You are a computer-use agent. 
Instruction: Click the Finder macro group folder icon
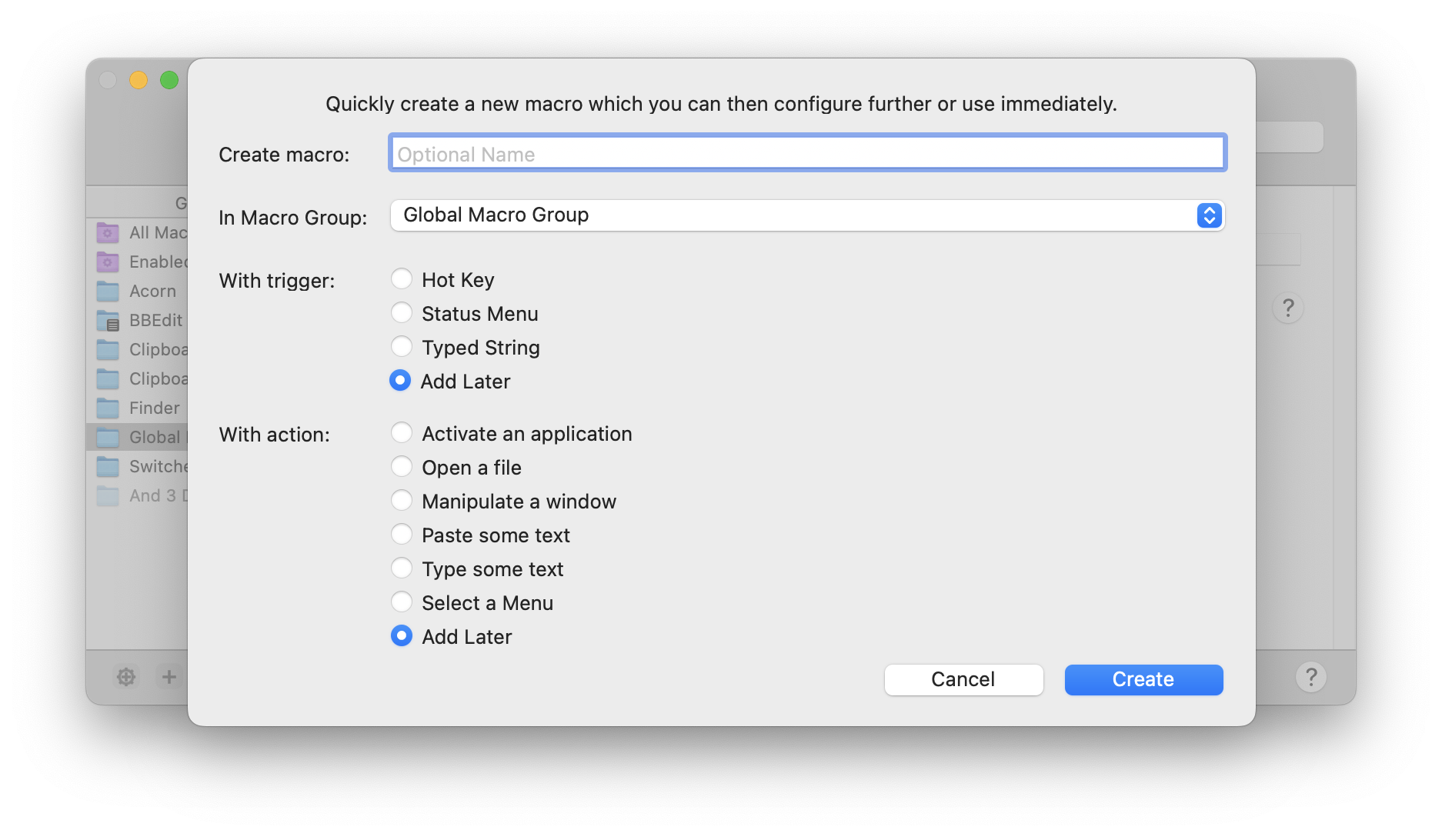tap(108, 408)
